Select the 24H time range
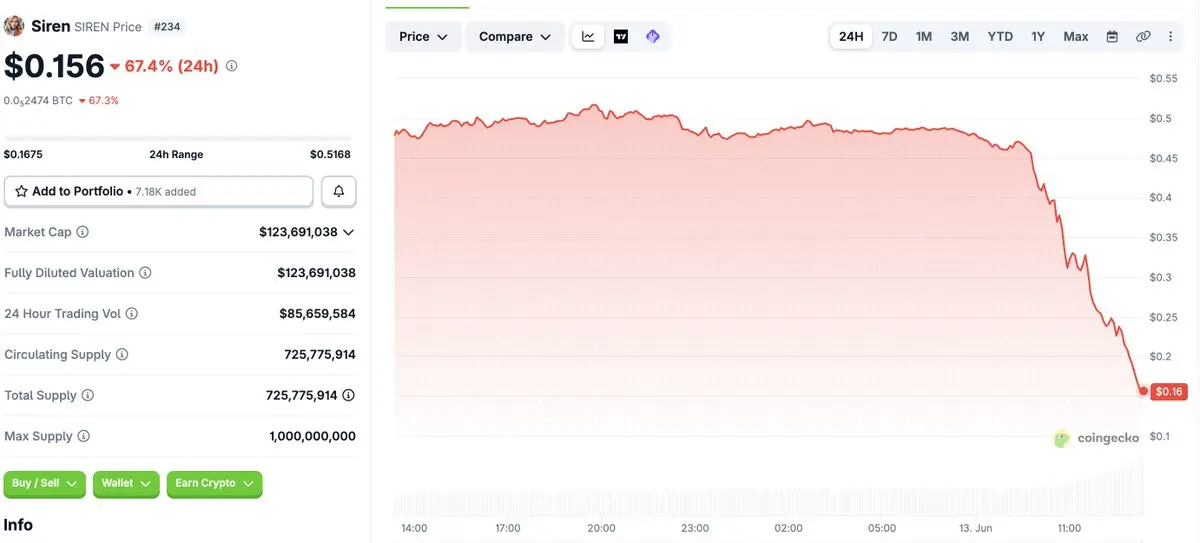 (x=851, y=37)
